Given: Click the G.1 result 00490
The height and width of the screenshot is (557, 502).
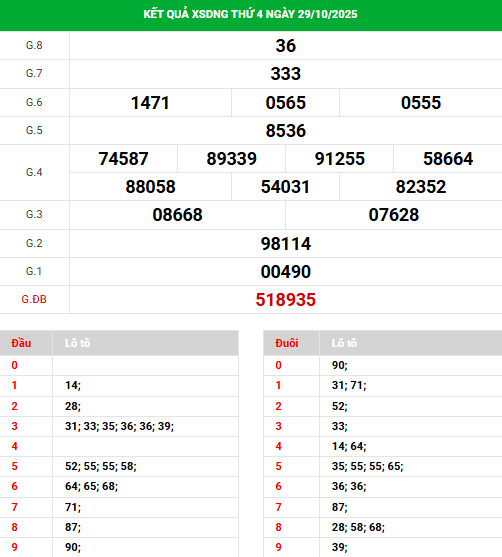Looking at the screenshot, I should click(x=286, y=272).
